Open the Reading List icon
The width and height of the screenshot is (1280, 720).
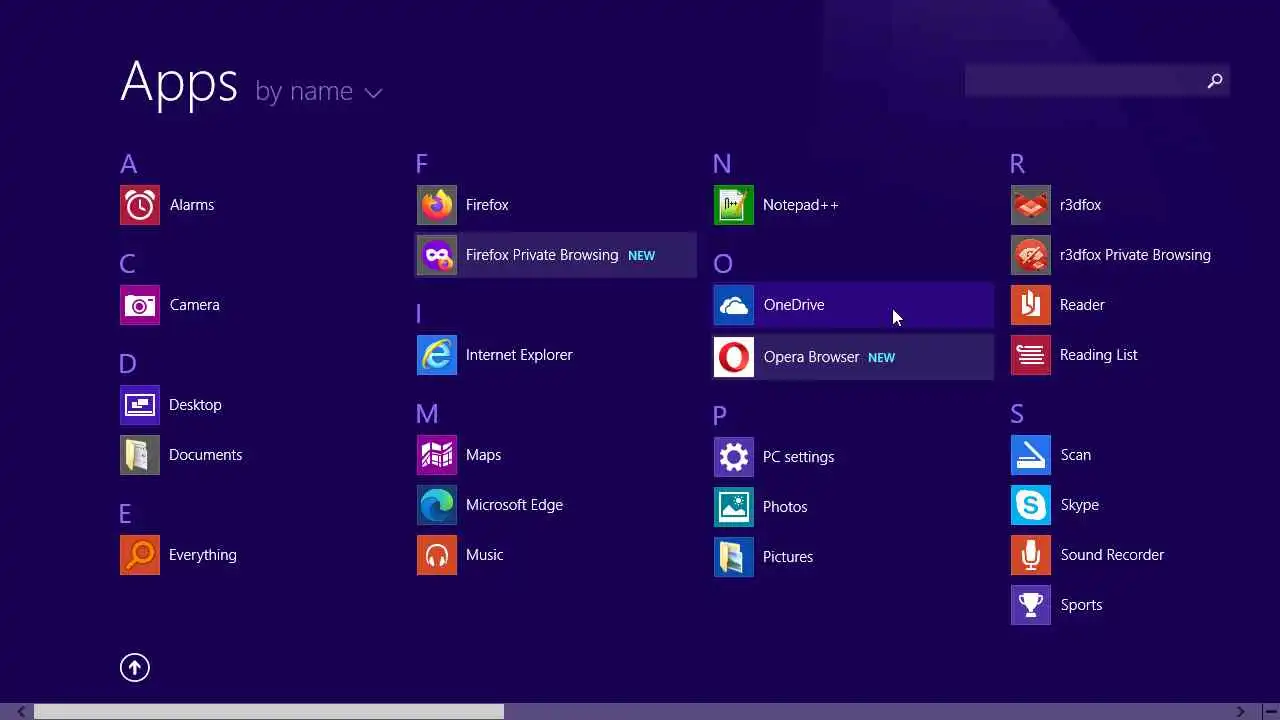coord(1031,355)
